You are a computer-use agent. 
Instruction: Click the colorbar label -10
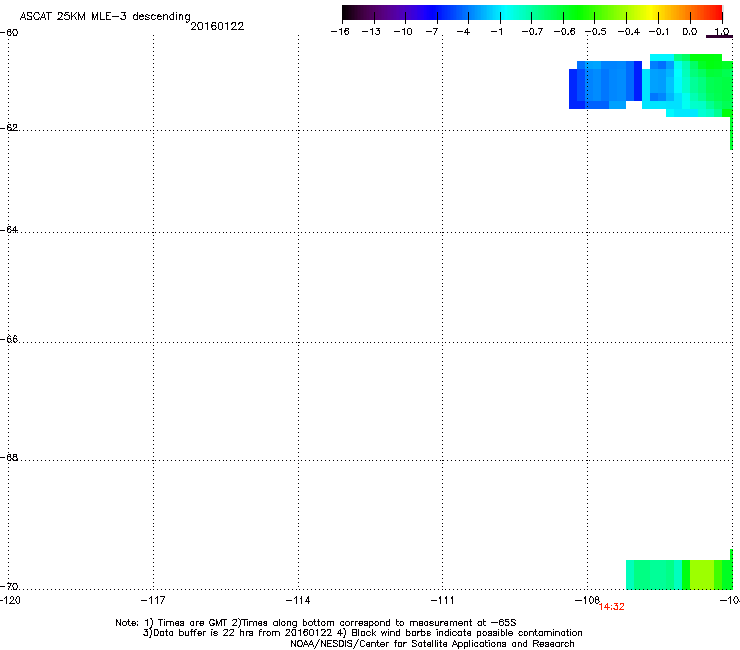(x=403, y=32)
